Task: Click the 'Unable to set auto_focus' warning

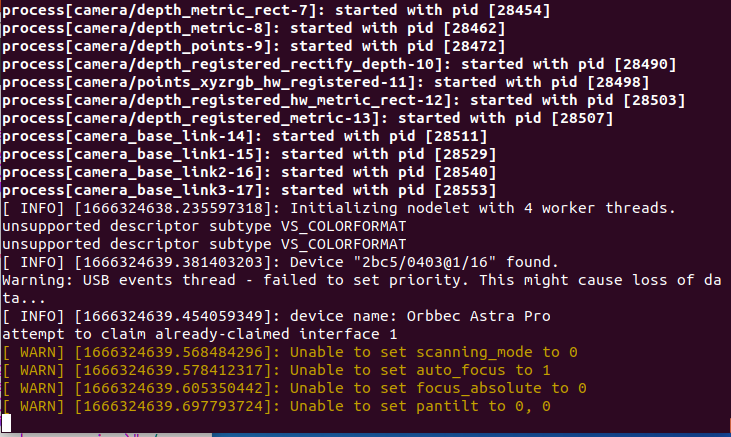Action: [276, 370]
